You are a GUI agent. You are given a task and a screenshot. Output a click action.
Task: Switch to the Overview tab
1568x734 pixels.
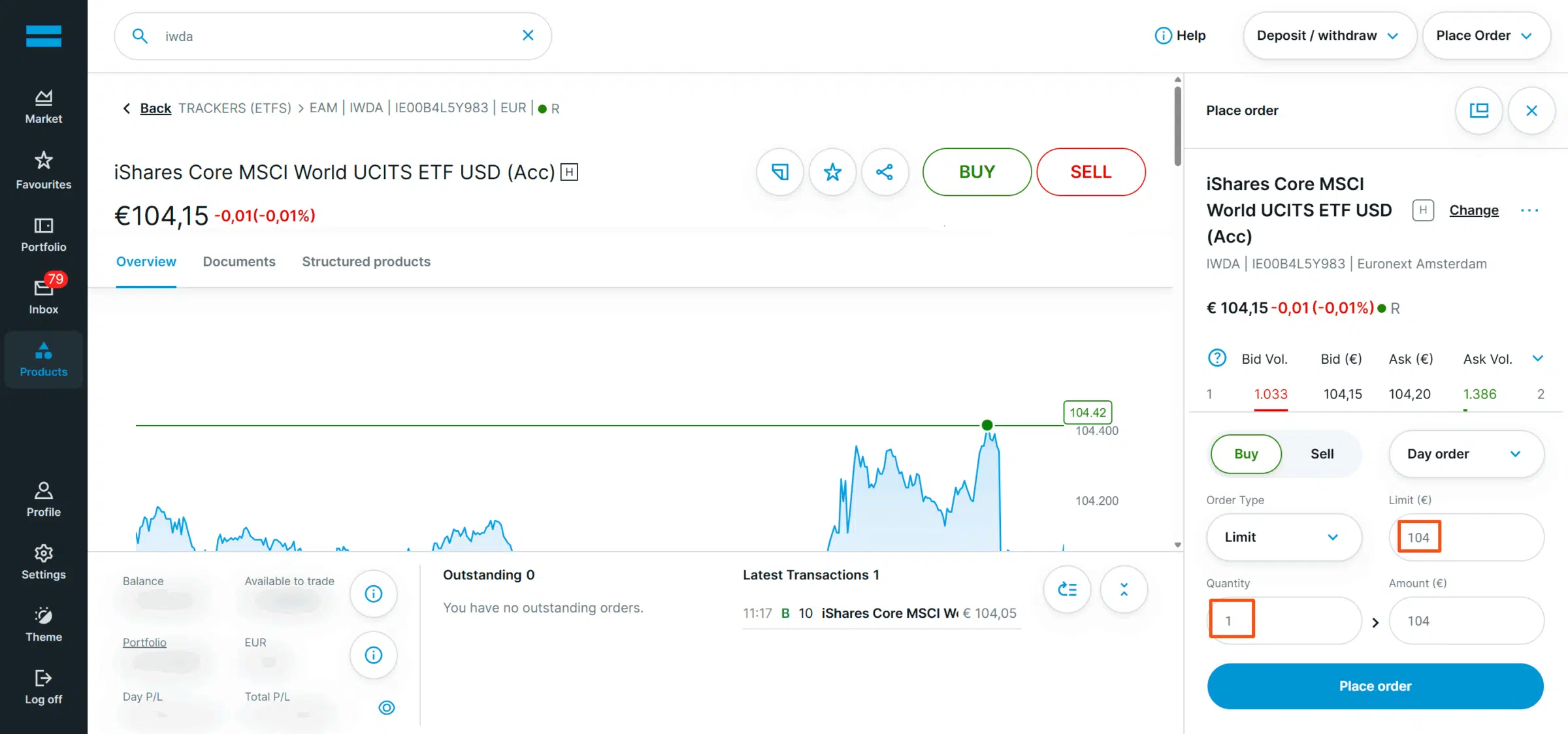tap(146, 262)
